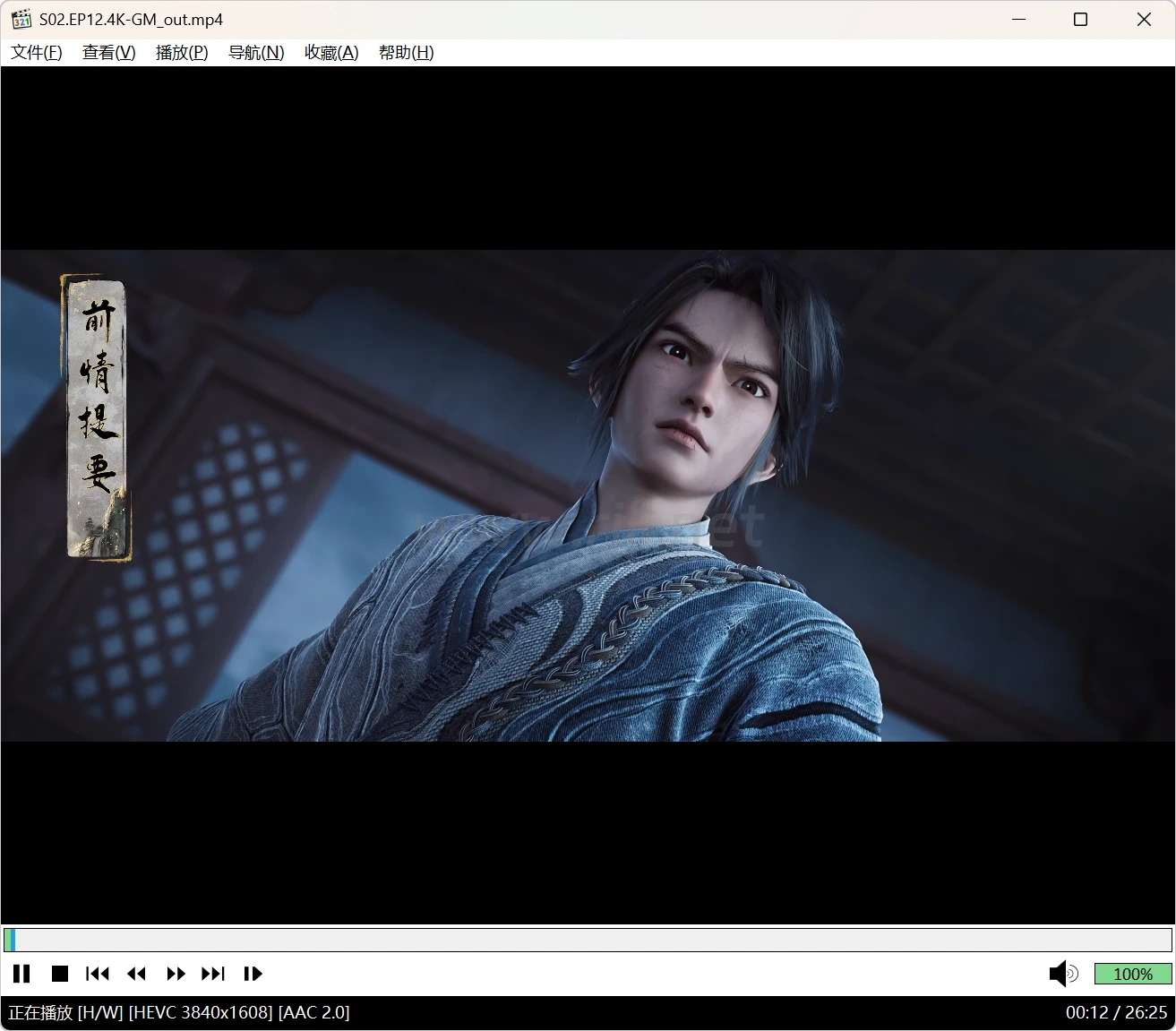The width and height of the screenshot is (1176, 1031).
Task: Step forward one frame
Action: 253,974
